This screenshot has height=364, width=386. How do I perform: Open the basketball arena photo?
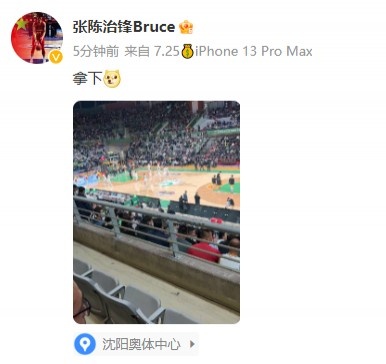(x=156, y=212)
